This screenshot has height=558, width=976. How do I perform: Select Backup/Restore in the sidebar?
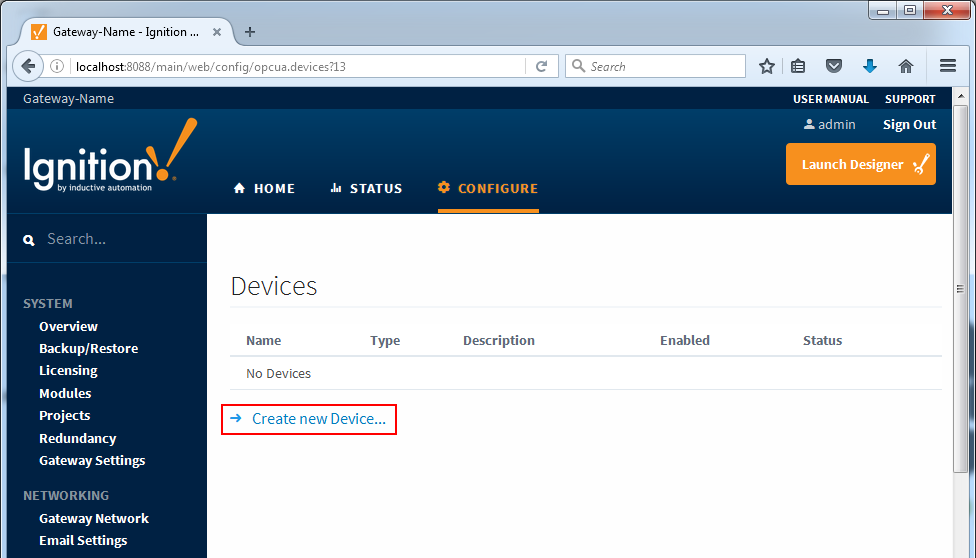[88, 348]
